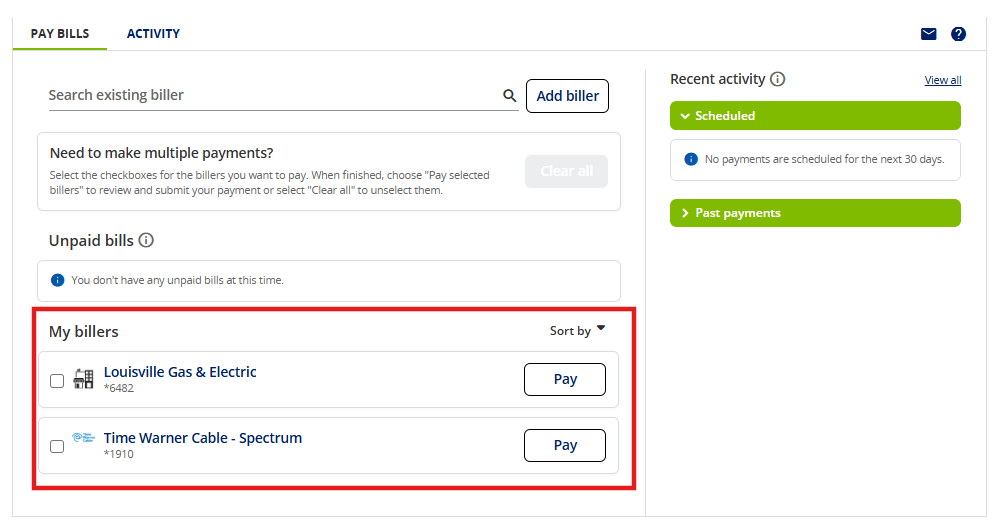Click the Add biller button
Image resolution: width=1003 pixels, height=523 pixels.
coord(567,96)
